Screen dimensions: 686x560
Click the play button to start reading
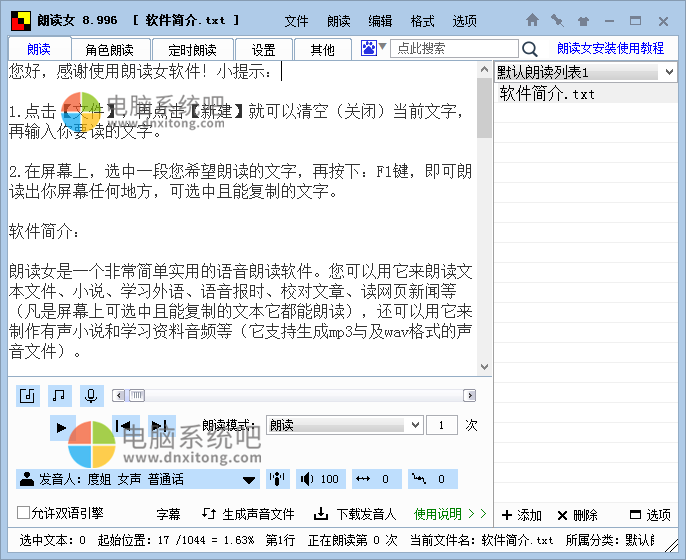pos(61,427)
